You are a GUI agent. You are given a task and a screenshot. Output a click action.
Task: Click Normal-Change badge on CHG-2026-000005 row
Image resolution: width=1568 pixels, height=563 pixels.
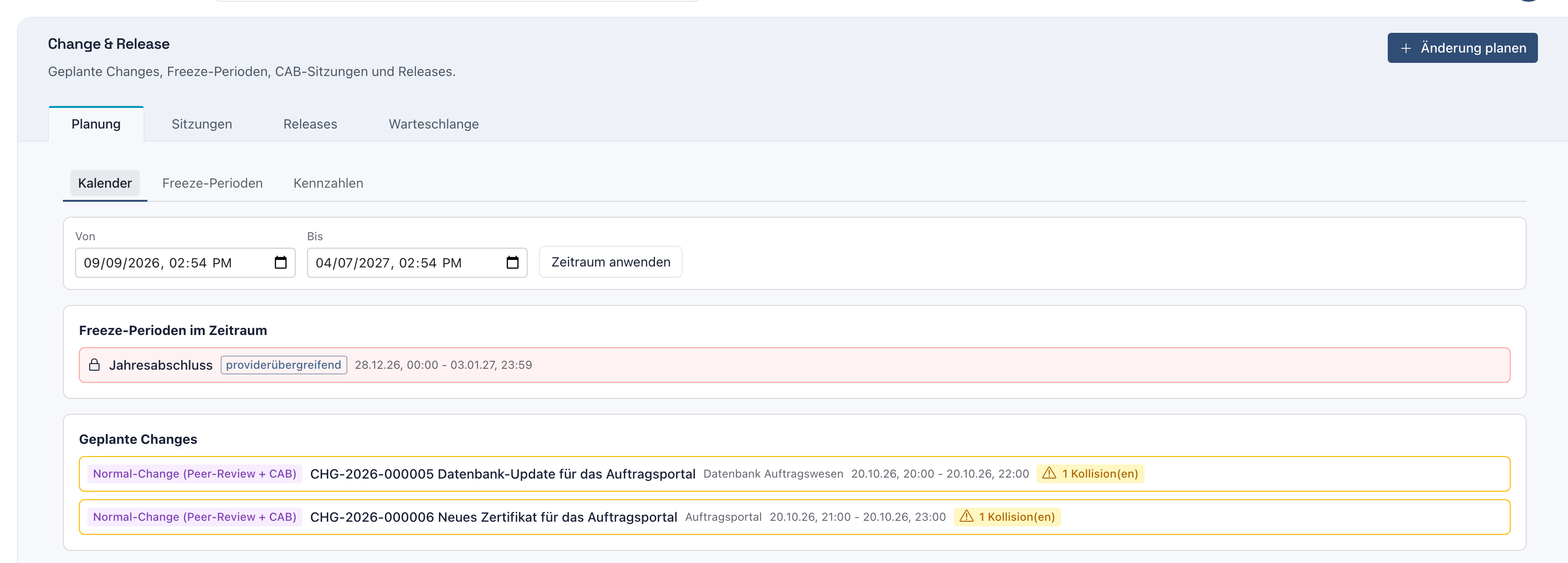(x=195, y=474)
